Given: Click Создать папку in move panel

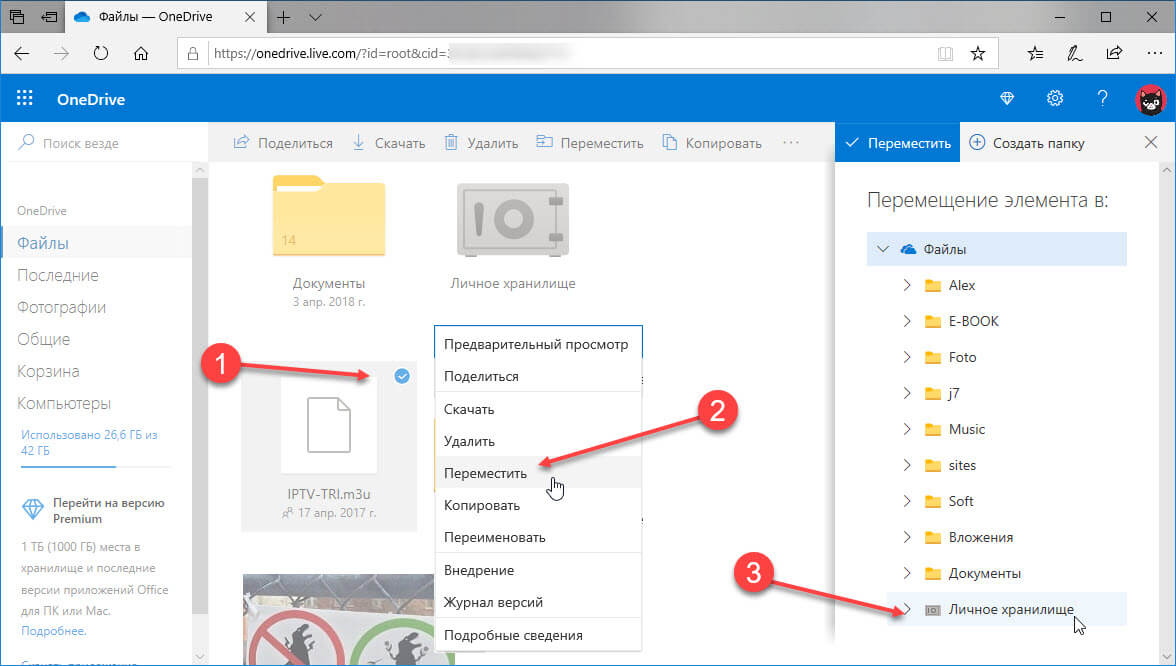Looking at the screenshot, I should point(1027,142).
